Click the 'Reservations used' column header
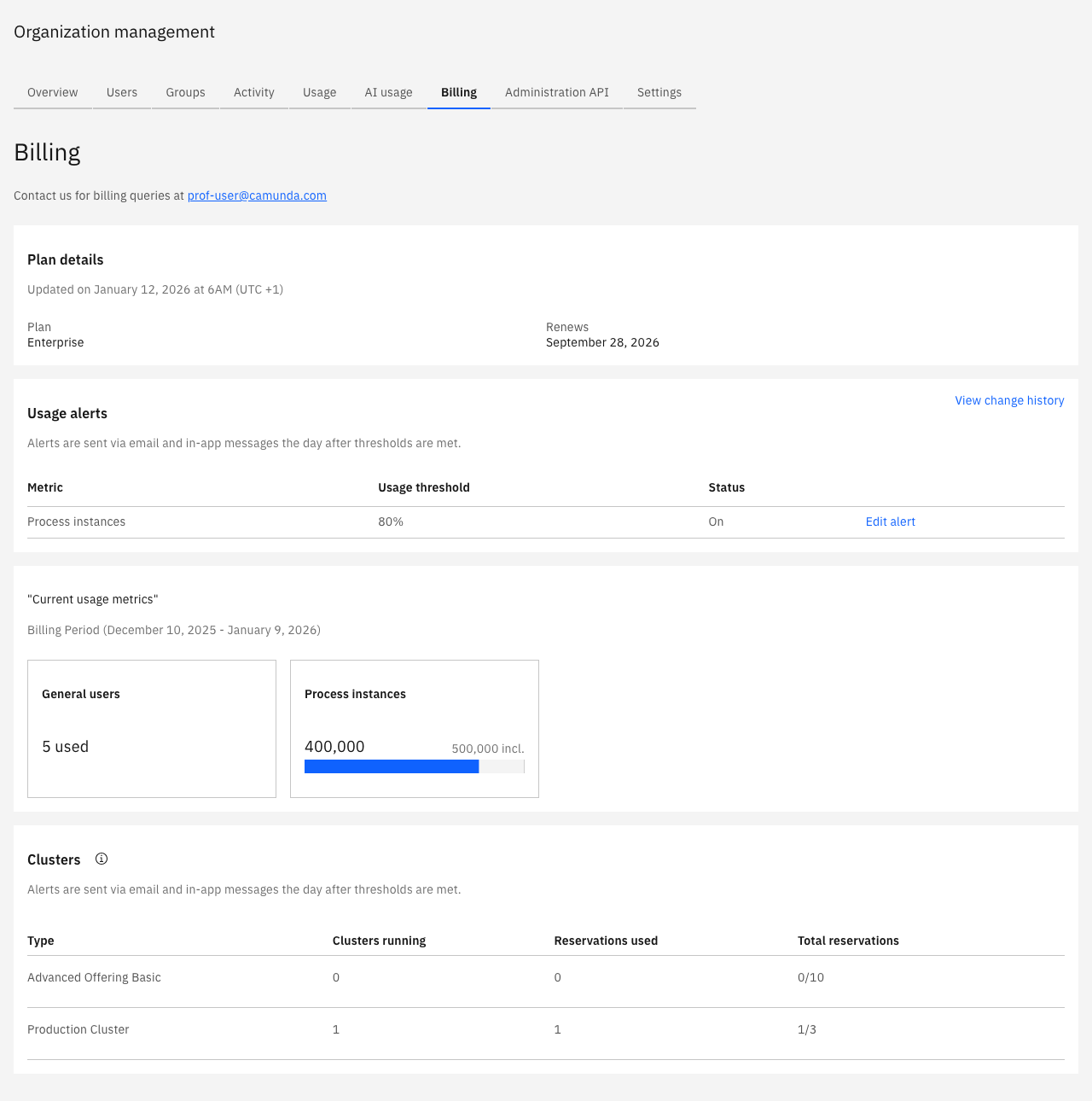This screenshot has width=1092, height=1101. [x=606, y=941]
